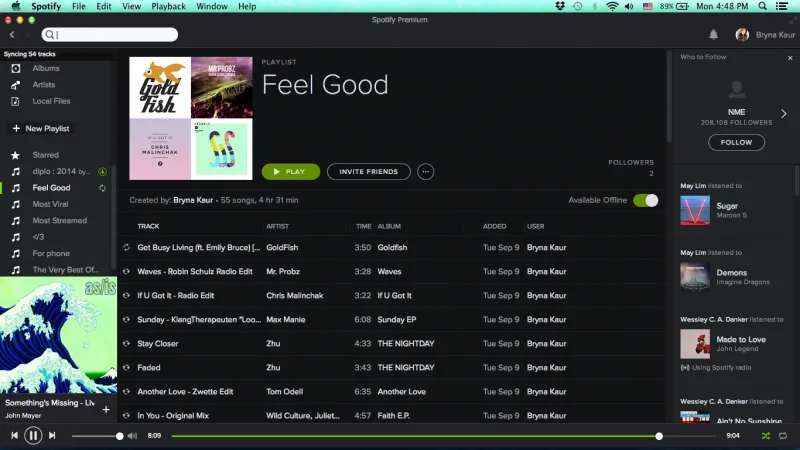
Task: Open the notifications bell
Action: [714, 34]
